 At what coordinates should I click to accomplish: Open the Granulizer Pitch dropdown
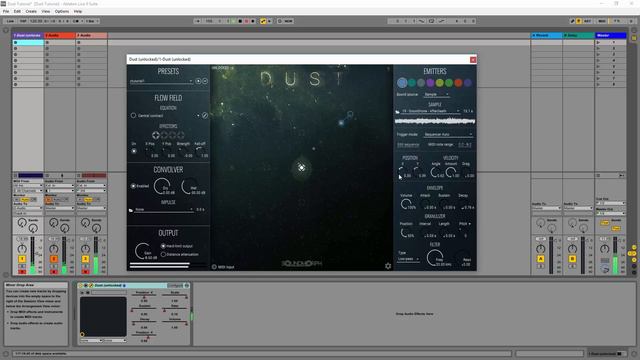[x=464, y=224]
